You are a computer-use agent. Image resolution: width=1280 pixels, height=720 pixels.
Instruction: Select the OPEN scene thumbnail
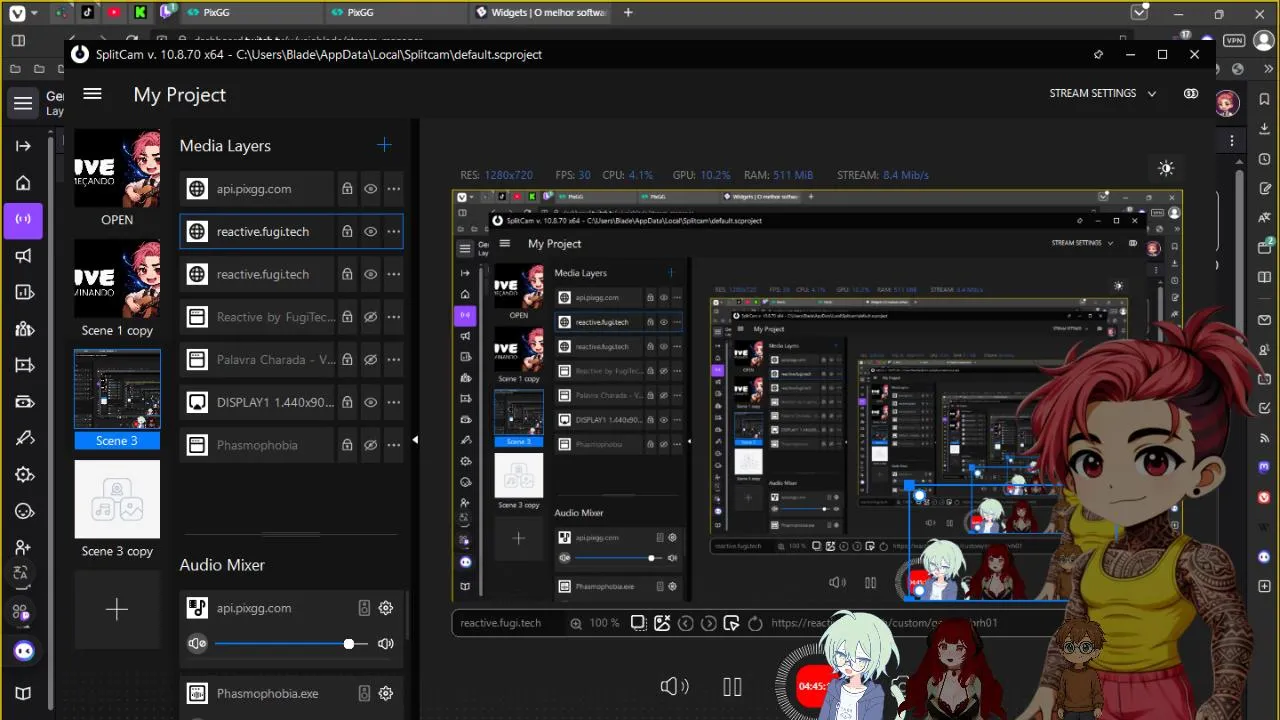tap(117, 169)
